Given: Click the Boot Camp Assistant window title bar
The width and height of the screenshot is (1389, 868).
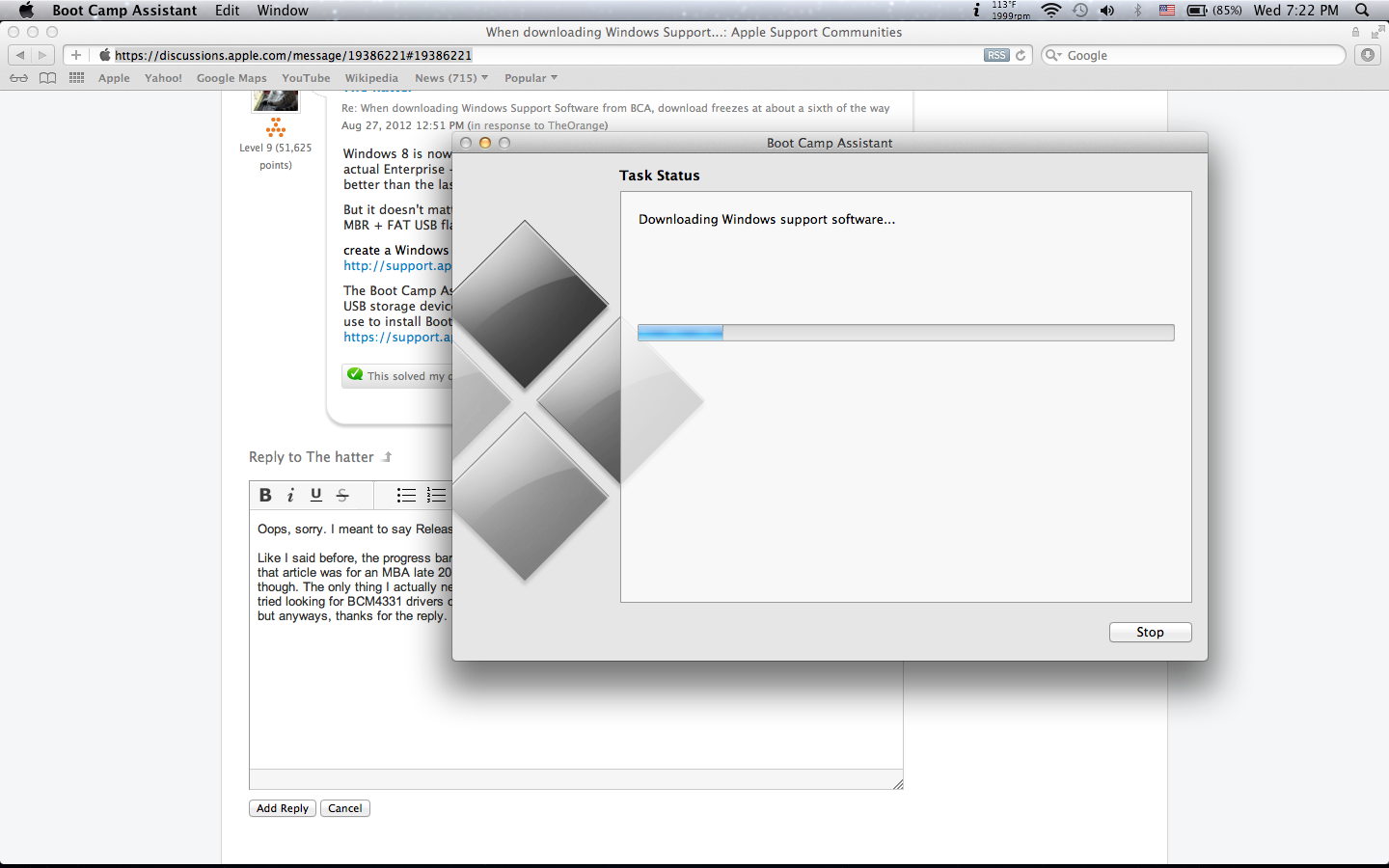Looking at the screenshot, I should tap(830, 143).
